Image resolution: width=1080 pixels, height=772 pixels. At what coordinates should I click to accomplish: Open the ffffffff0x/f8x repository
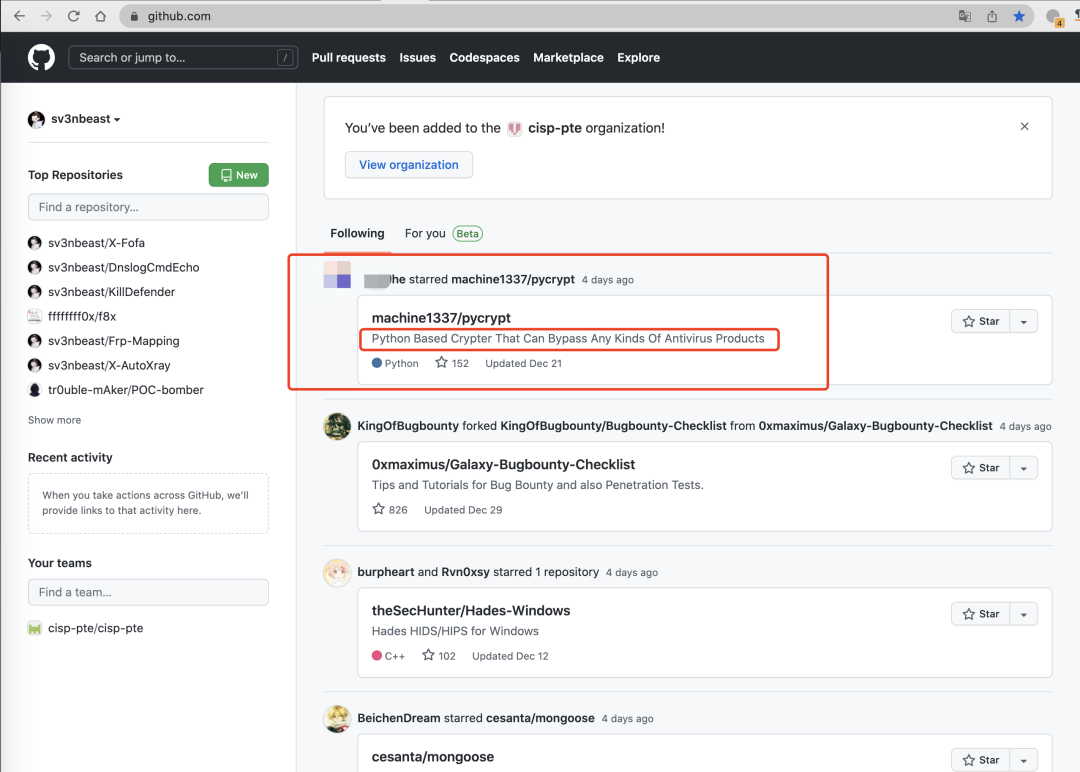pos(82,316)
